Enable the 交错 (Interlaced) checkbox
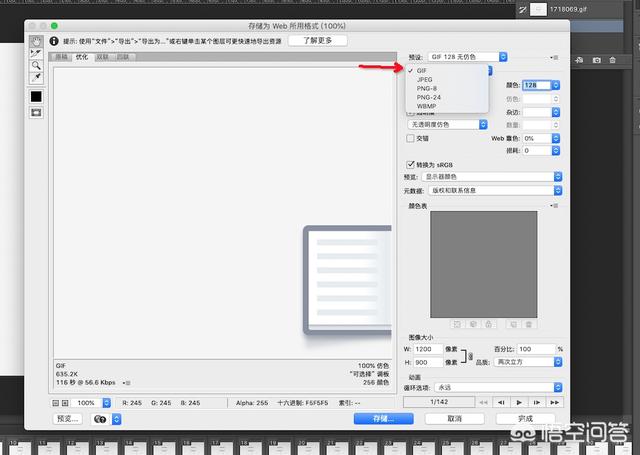640x455 pixels. tap(410, 139)
